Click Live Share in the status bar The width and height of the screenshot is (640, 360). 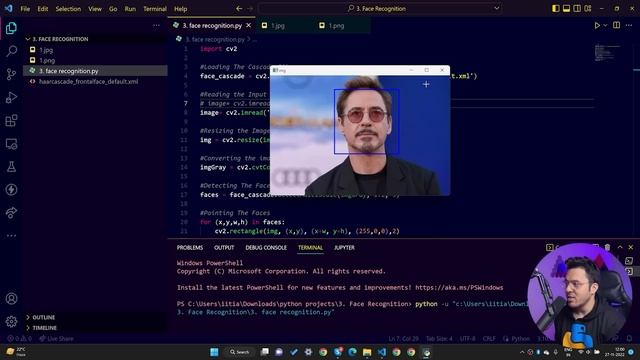point(57,339)
